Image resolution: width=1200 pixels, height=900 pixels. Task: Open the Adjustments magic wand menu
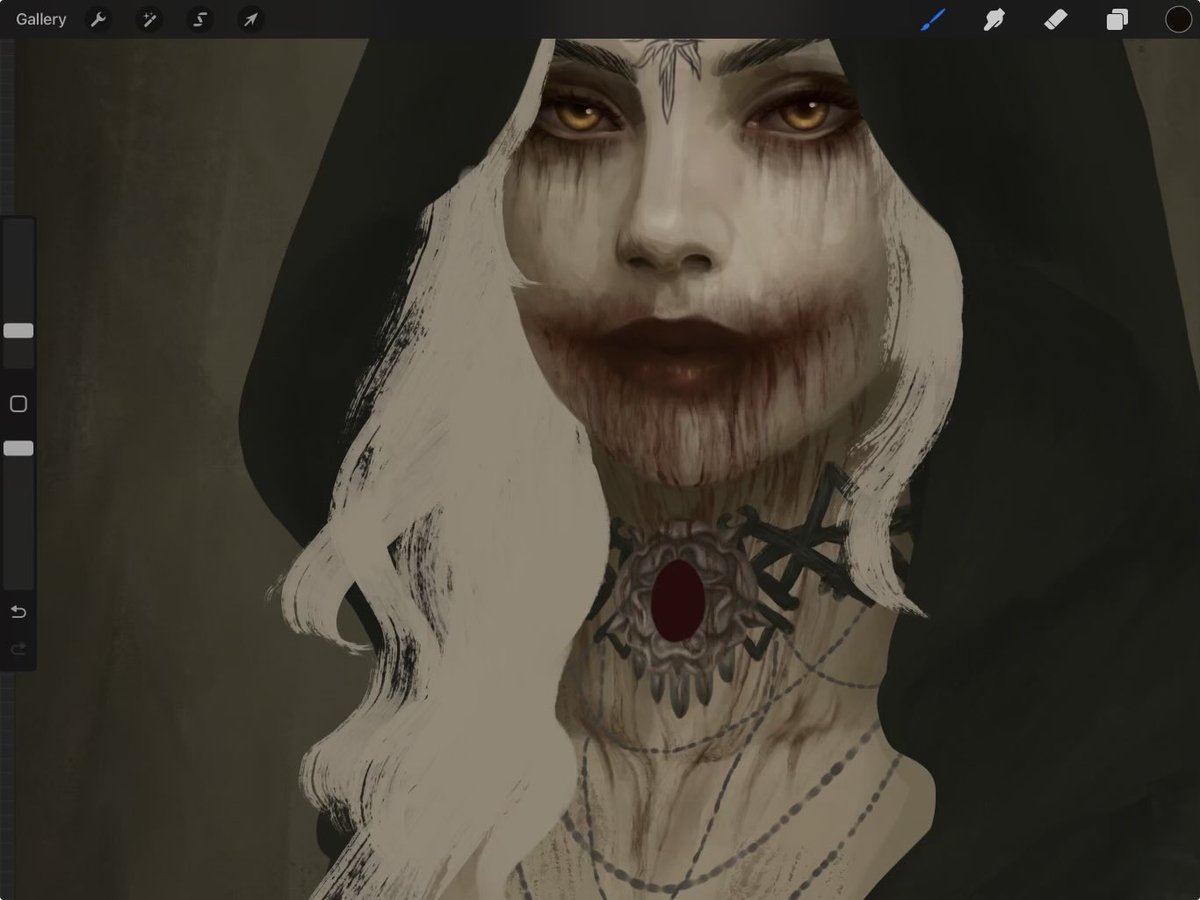click(149, 19)
